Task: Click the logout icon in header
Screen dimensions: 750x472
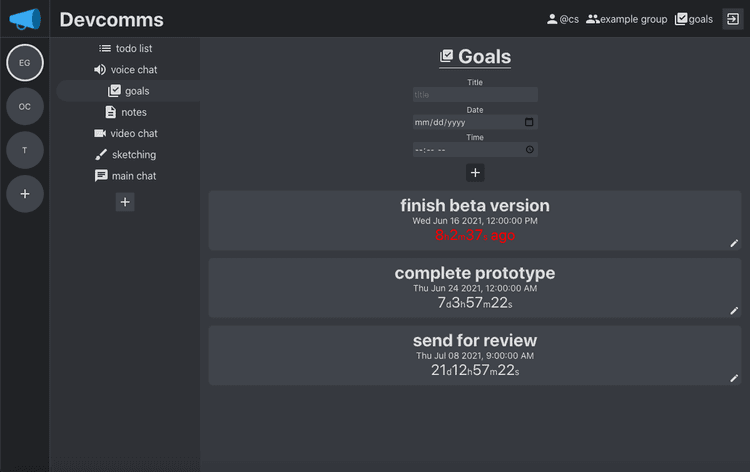Action: 732,19
